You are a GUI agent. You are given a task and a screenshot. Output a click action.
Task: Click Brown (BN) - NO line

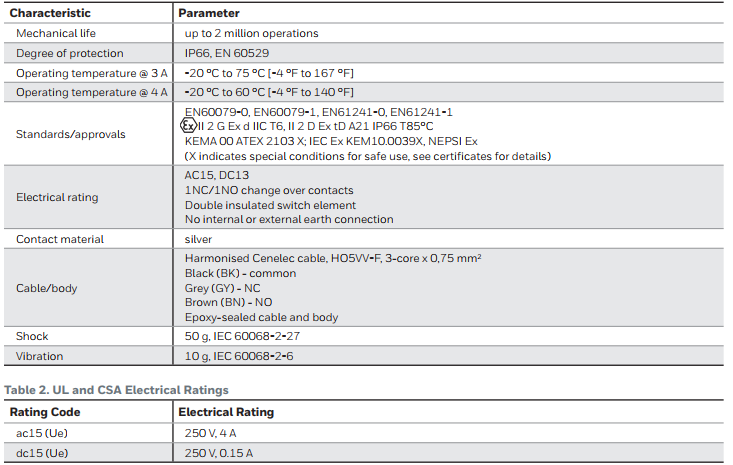228,302
